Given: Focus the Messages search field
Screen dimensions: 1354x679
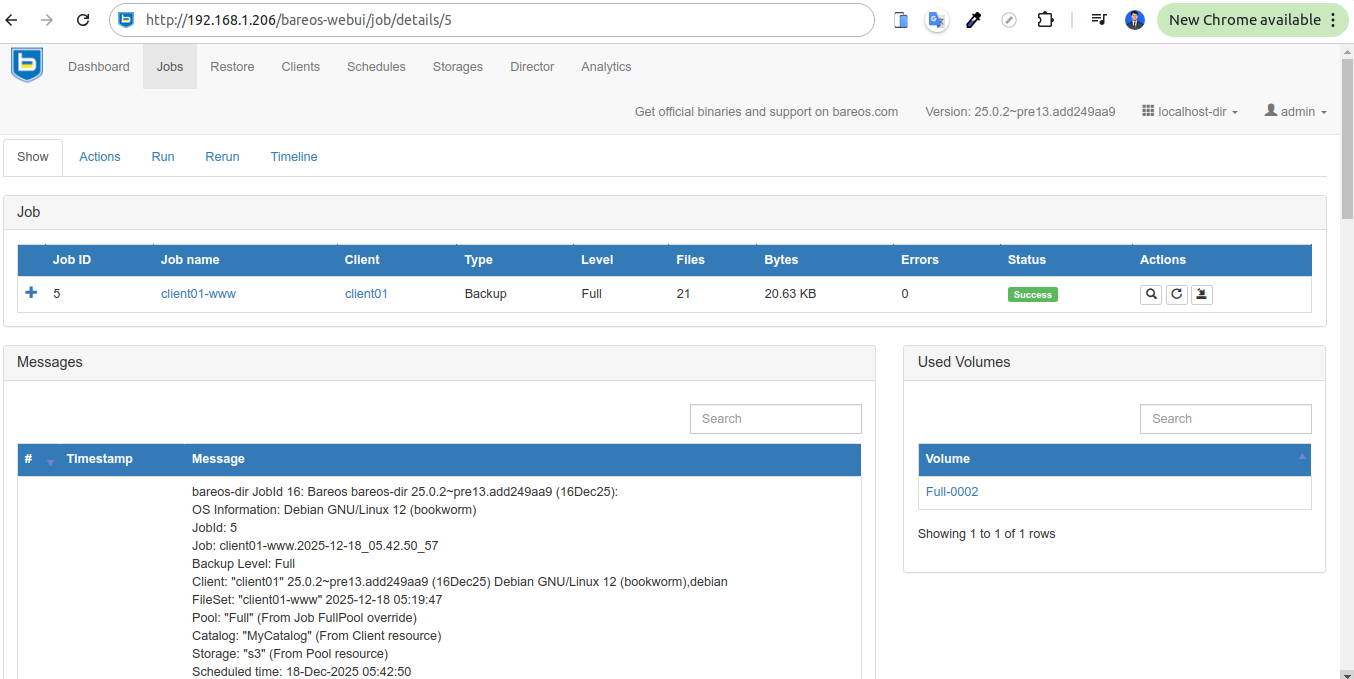Looking at the screenshot, I should click(x=776, y=419).
